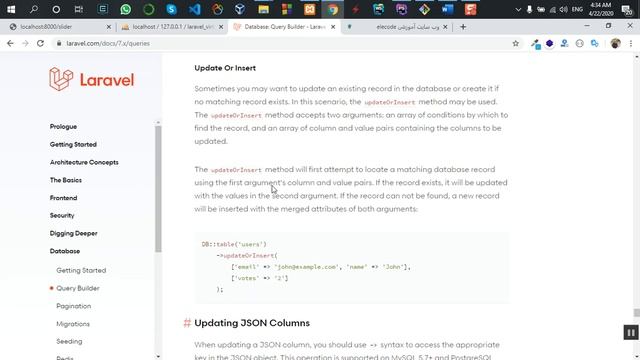This screenshot has height=360, width=640.
Task: Open the Chrome three-dot menu
Action: (x=631, y=43)
